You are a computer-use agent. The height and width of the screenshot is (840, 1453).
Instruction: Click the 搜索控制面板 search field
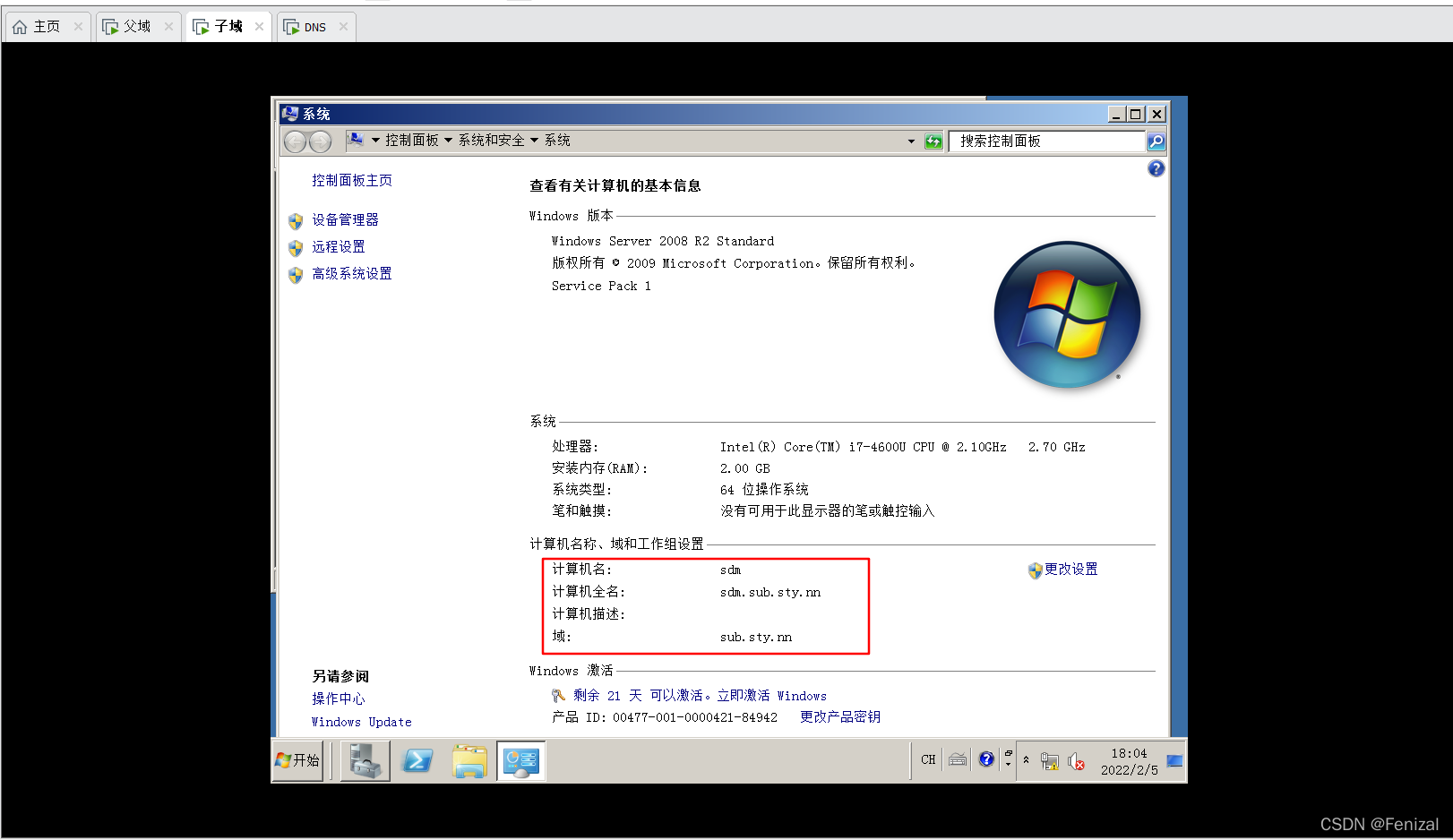click(x=1046, y=141)
